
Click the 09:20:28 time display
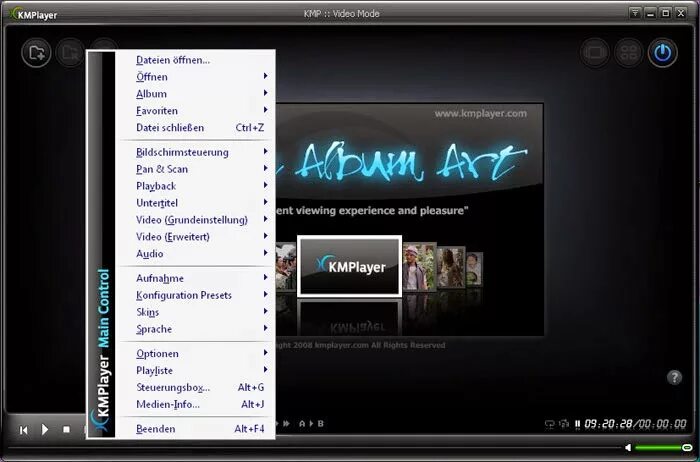[609, 424]
